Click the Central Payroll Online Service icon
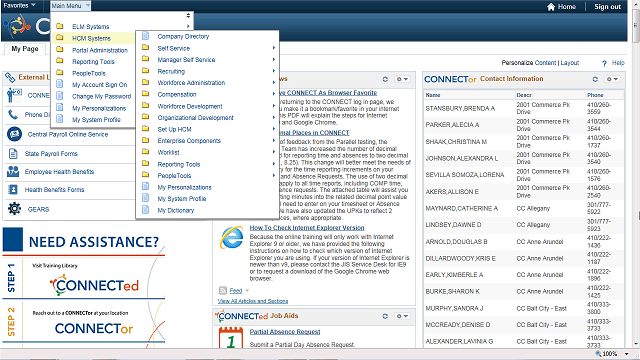 14,133
